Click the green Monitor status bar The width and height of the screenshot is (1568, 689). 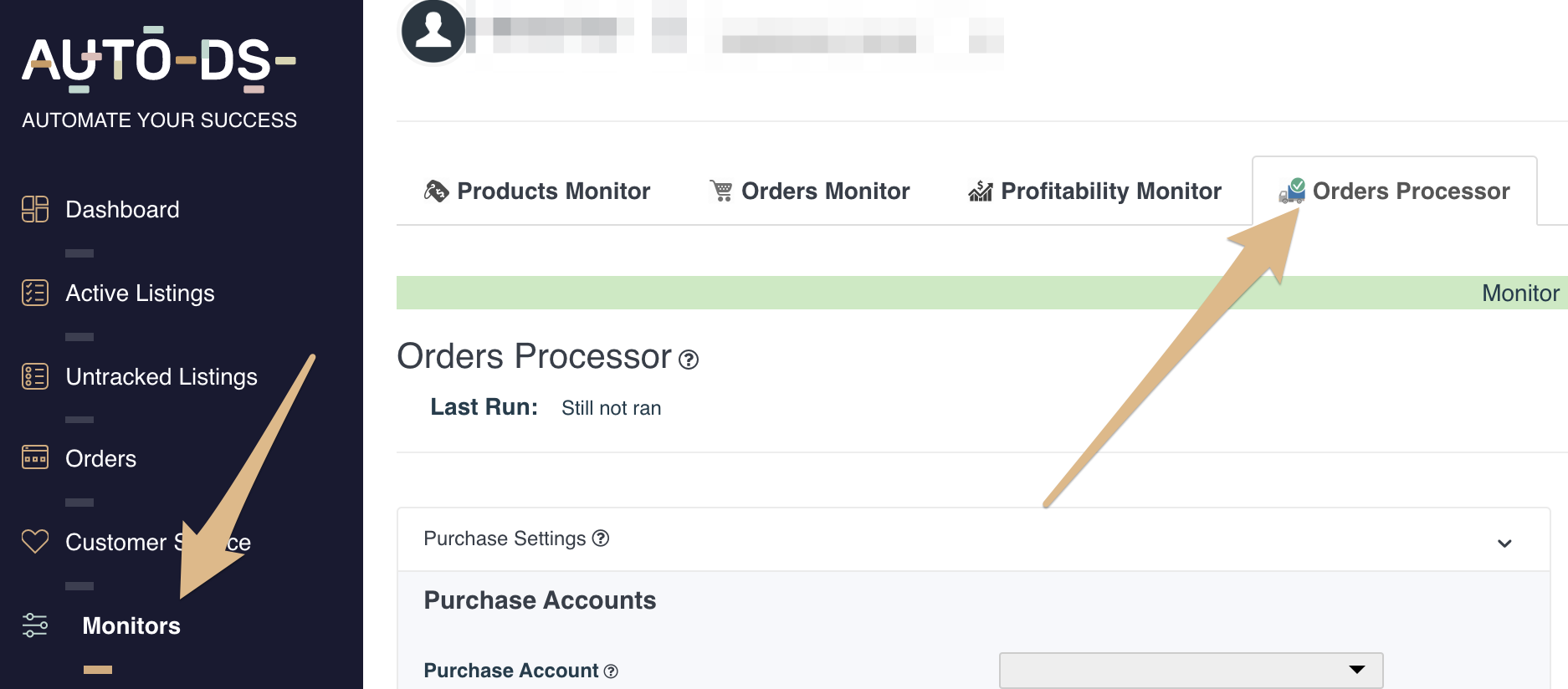982,293
